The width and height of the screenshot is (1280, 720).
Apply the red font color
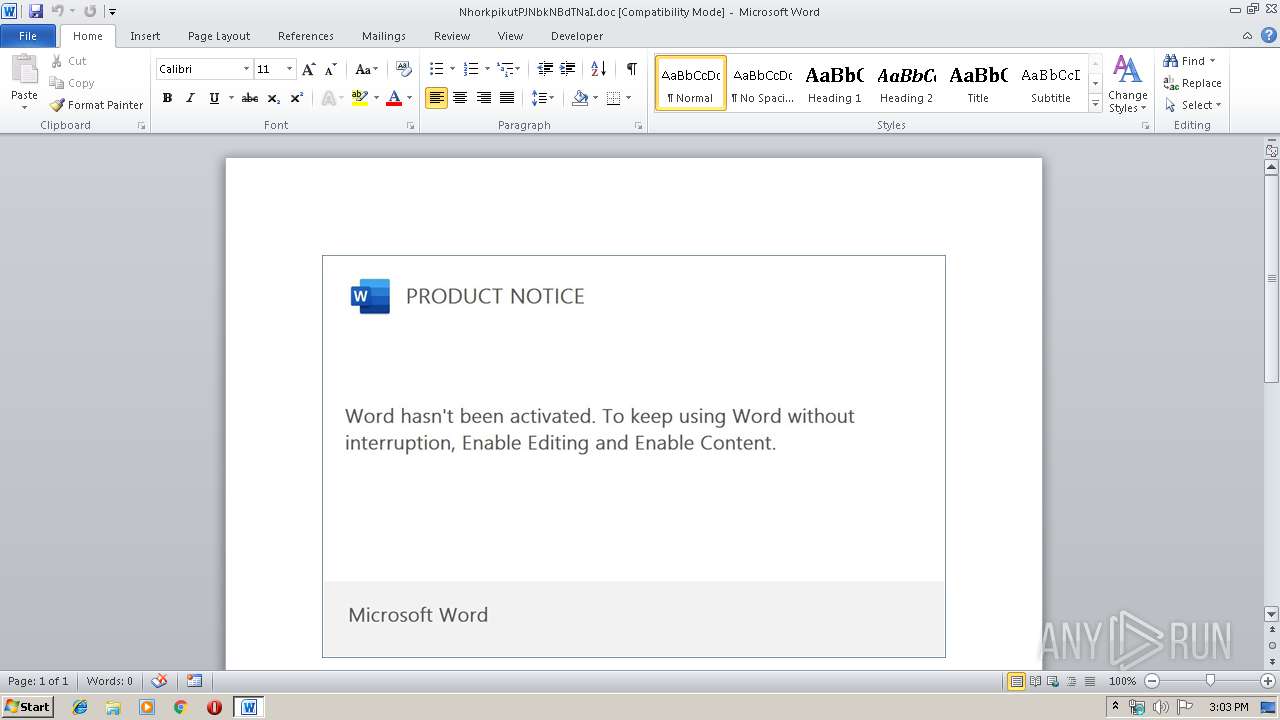394,98
